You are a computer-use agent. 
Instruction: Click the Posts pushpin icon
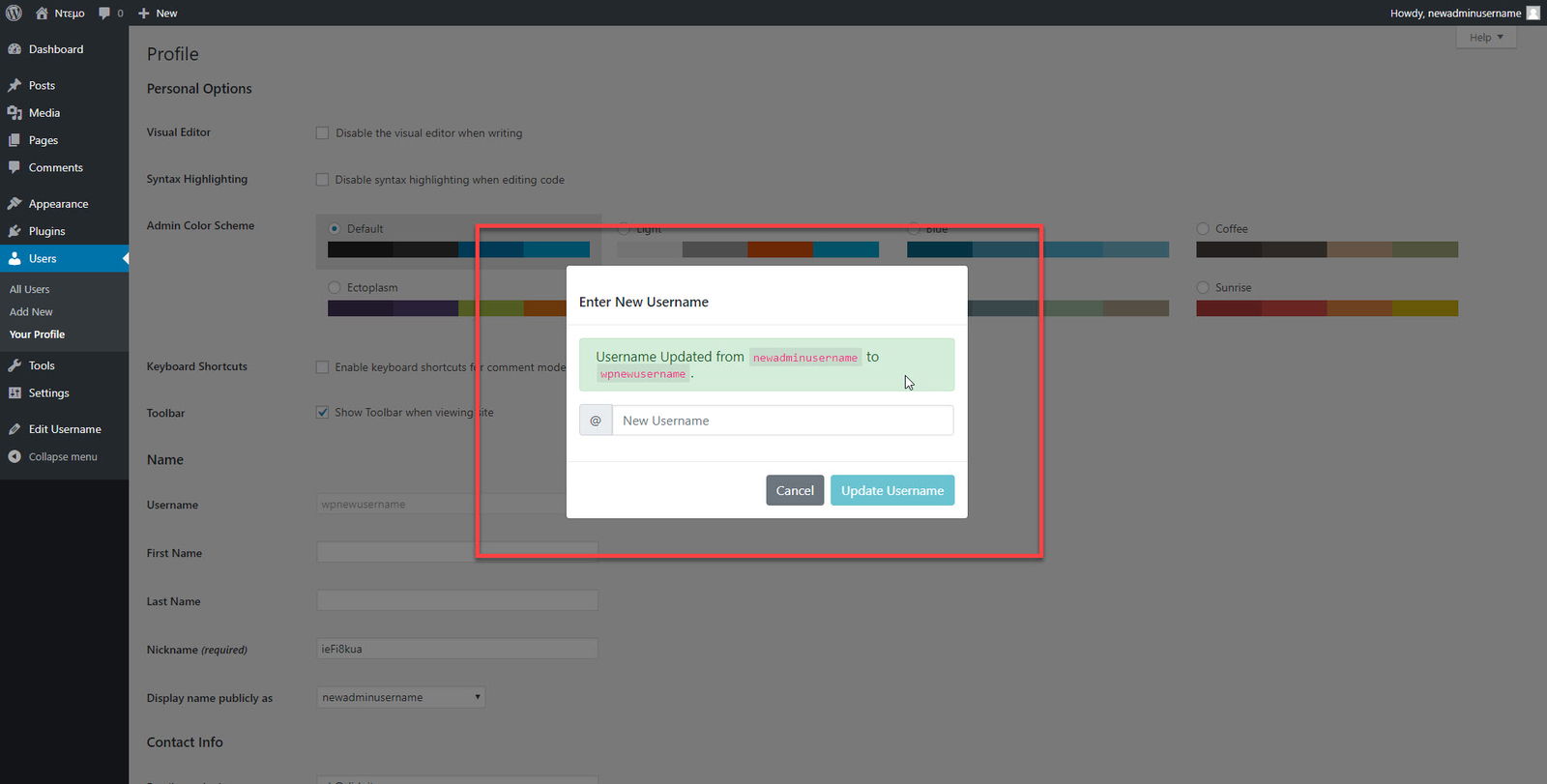(15, 85)
